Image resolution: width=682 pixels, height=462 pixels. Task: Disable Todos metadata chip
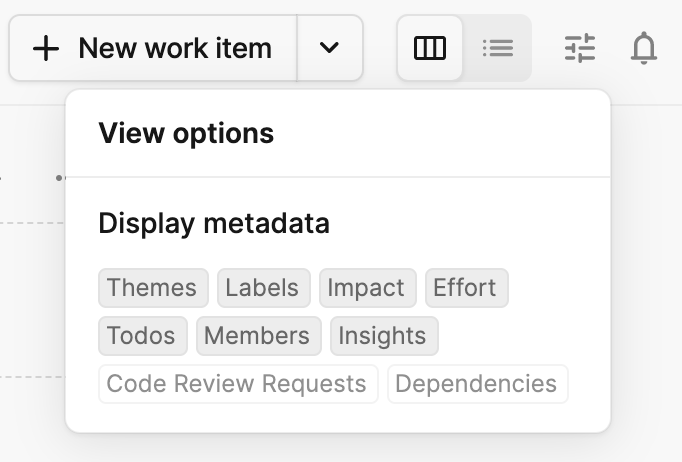pos(143,336)
